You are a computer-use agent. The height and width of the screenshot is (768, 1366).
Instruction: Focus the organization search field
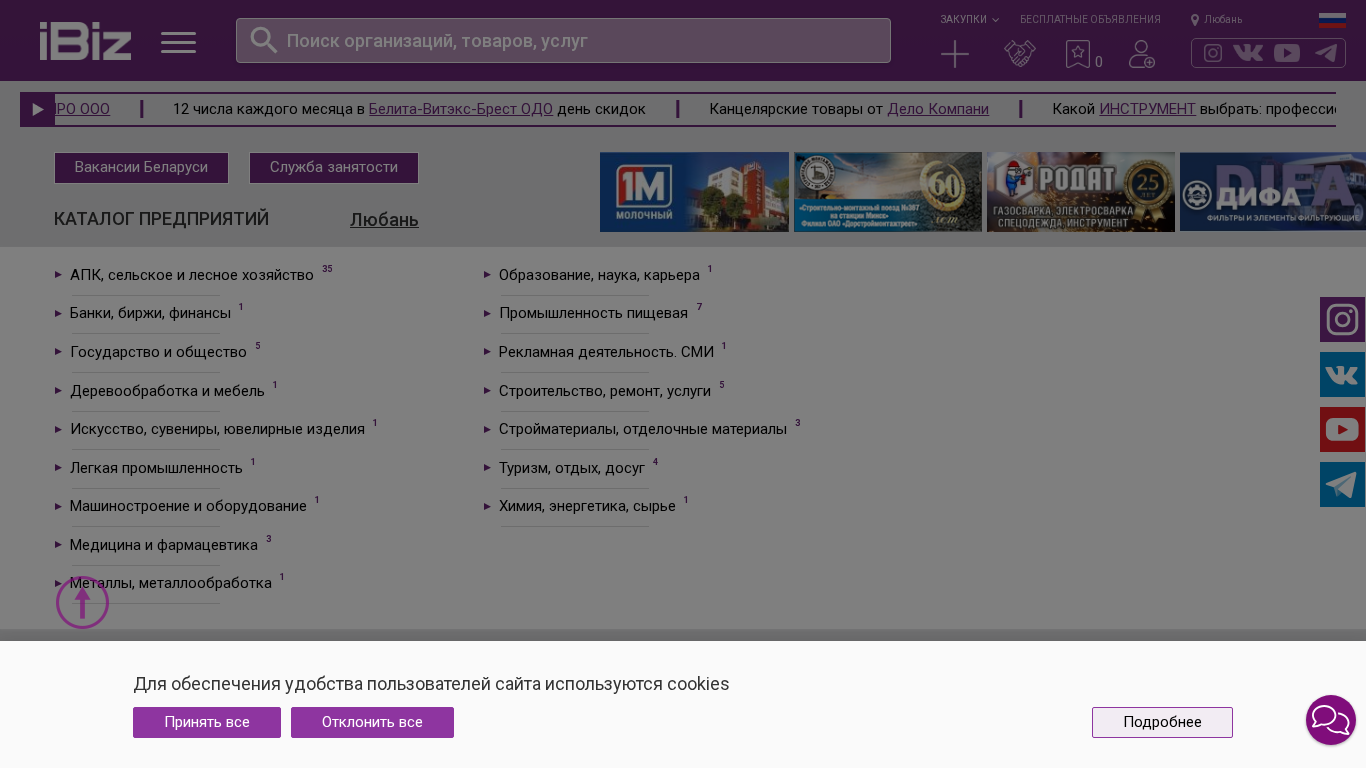pos(563,40)
